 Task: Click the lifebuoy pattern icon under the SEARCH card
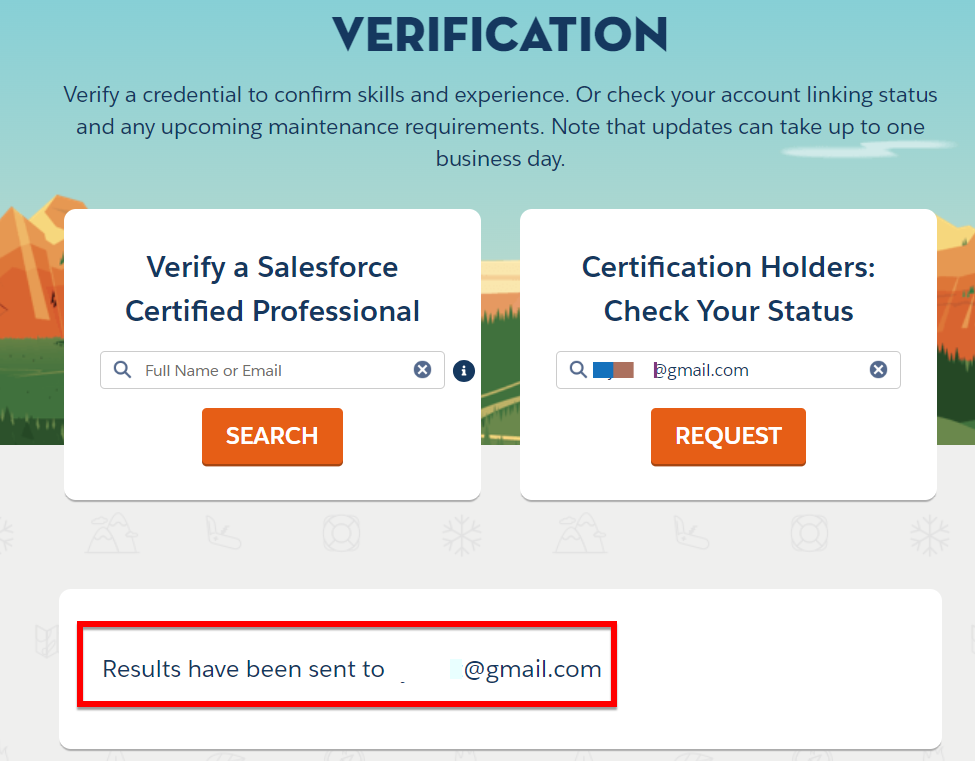[x=341, y=533]
